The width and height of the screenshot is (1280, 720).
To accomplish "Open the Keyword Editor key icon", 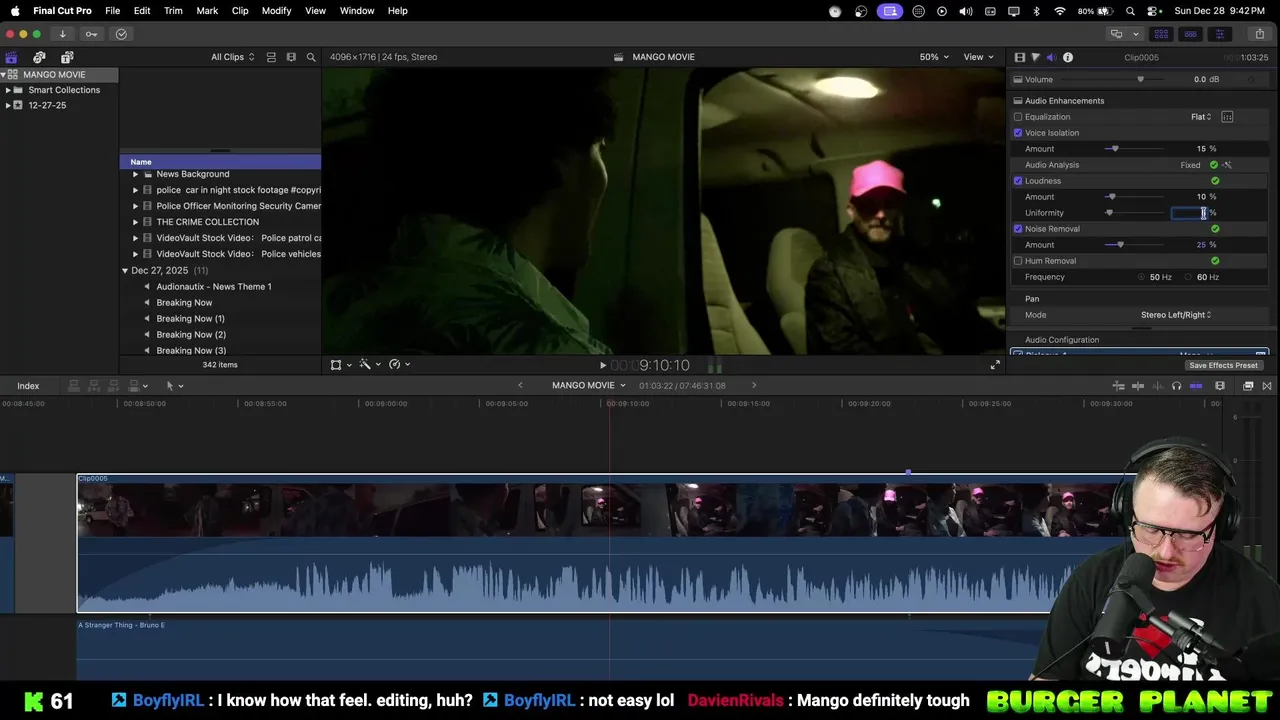I will [x=91, y=34].
